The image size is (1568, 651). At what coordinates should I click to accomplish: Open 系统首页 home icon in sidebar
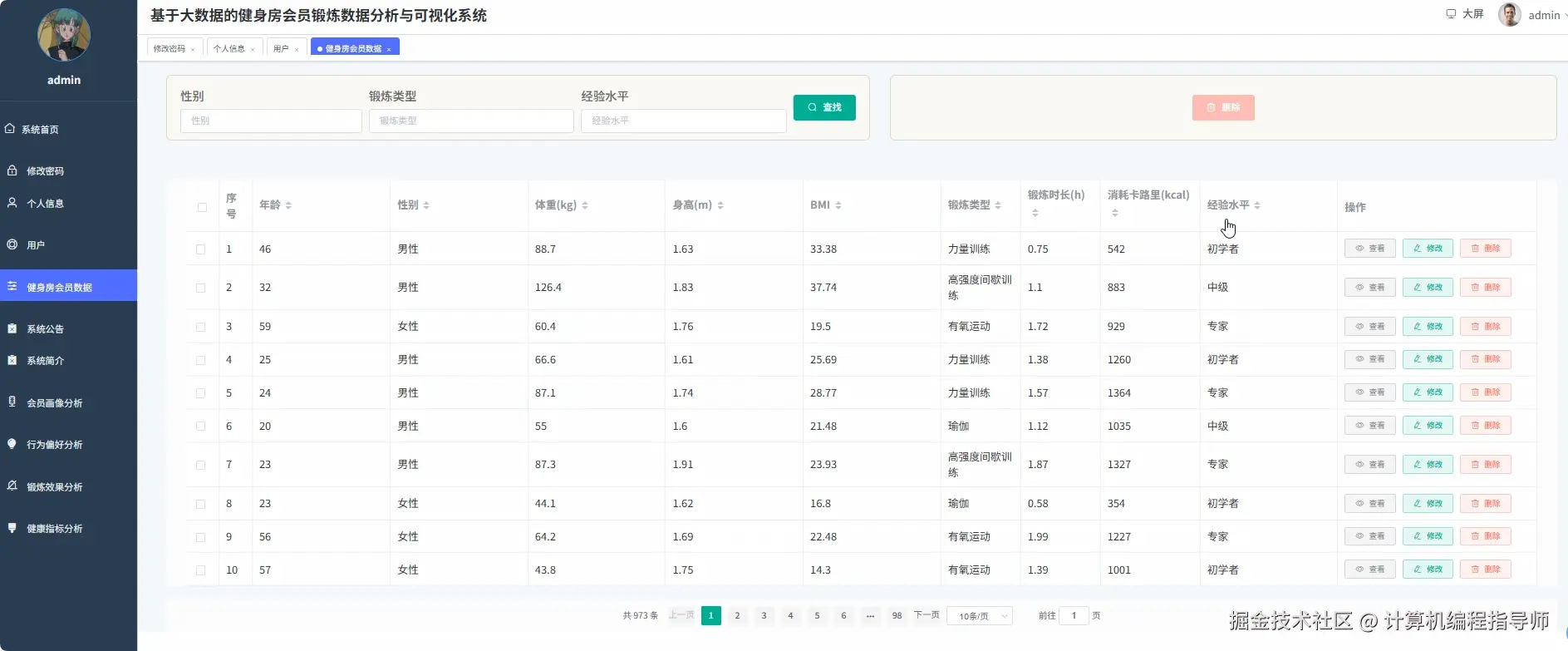[x=10, y=129]
